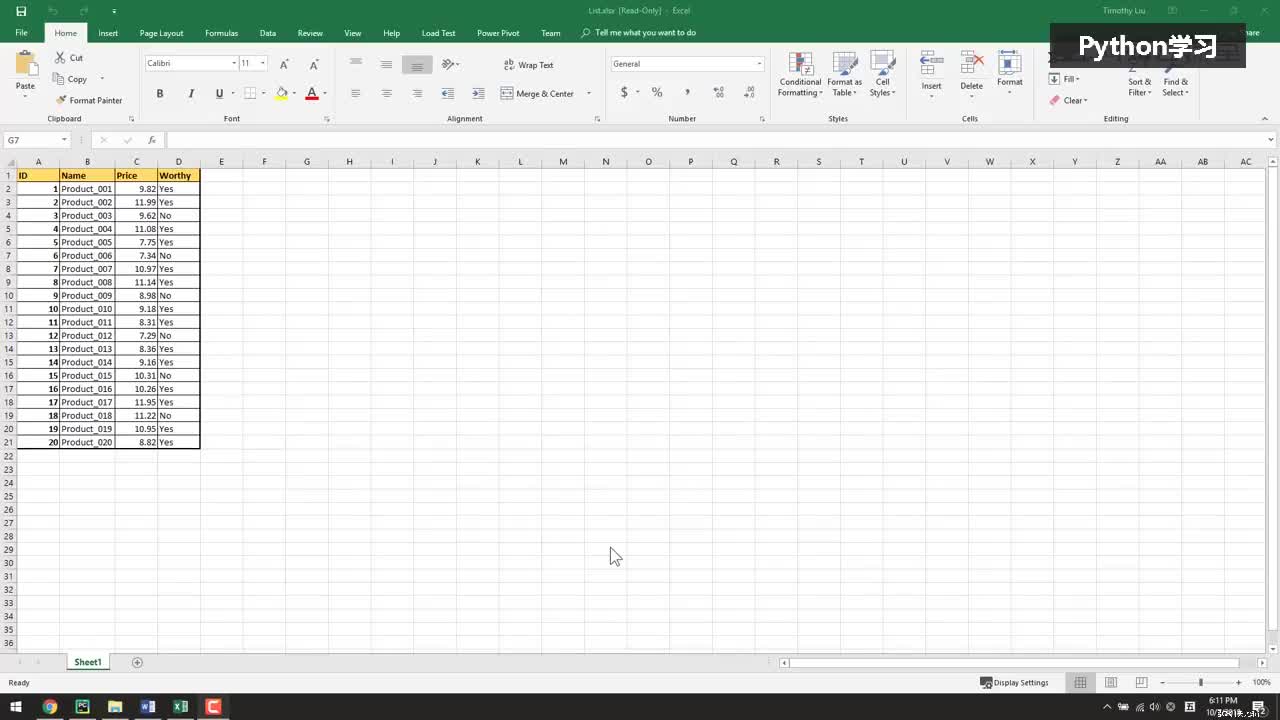Switch to the Data tab

(268, 33)
